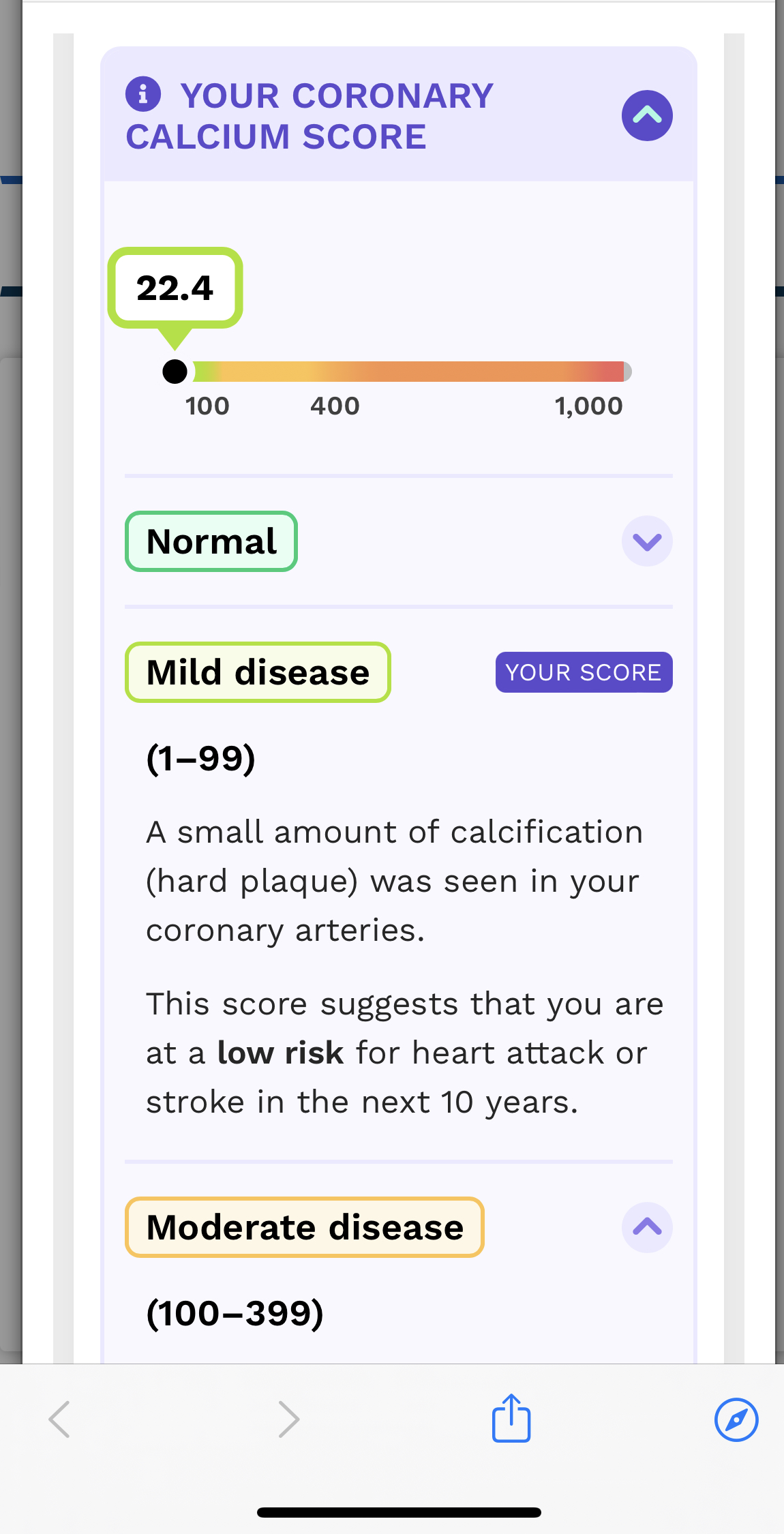Select the Mild disease badge
Viewport: 784px width, 1534px height.
coord(258,672)
